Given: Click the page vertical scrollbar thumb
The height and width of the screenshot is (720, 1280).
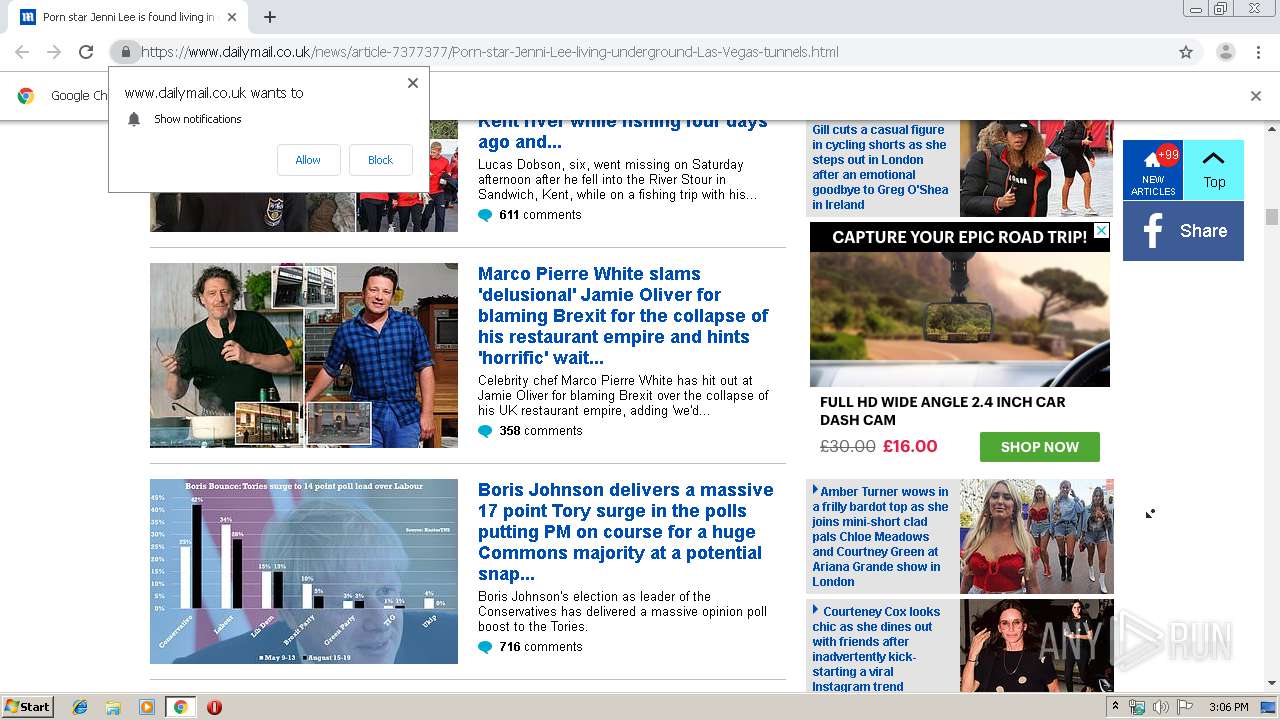Looking at the screenshot, I should click(1271, 217).
